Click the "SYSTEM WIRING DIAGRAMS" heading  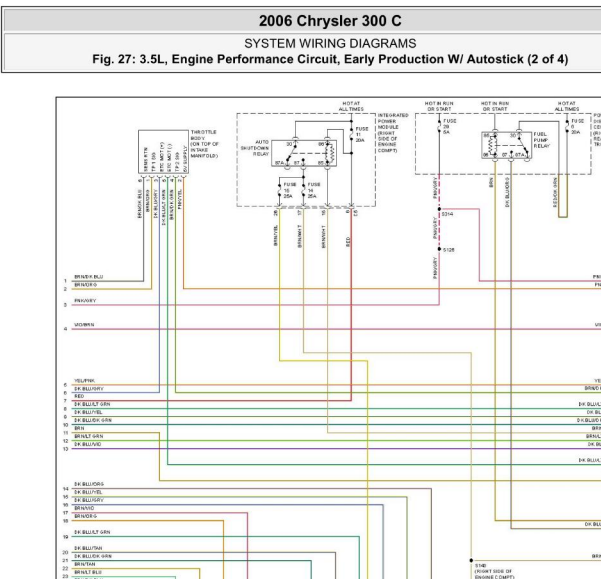[330, 43]
